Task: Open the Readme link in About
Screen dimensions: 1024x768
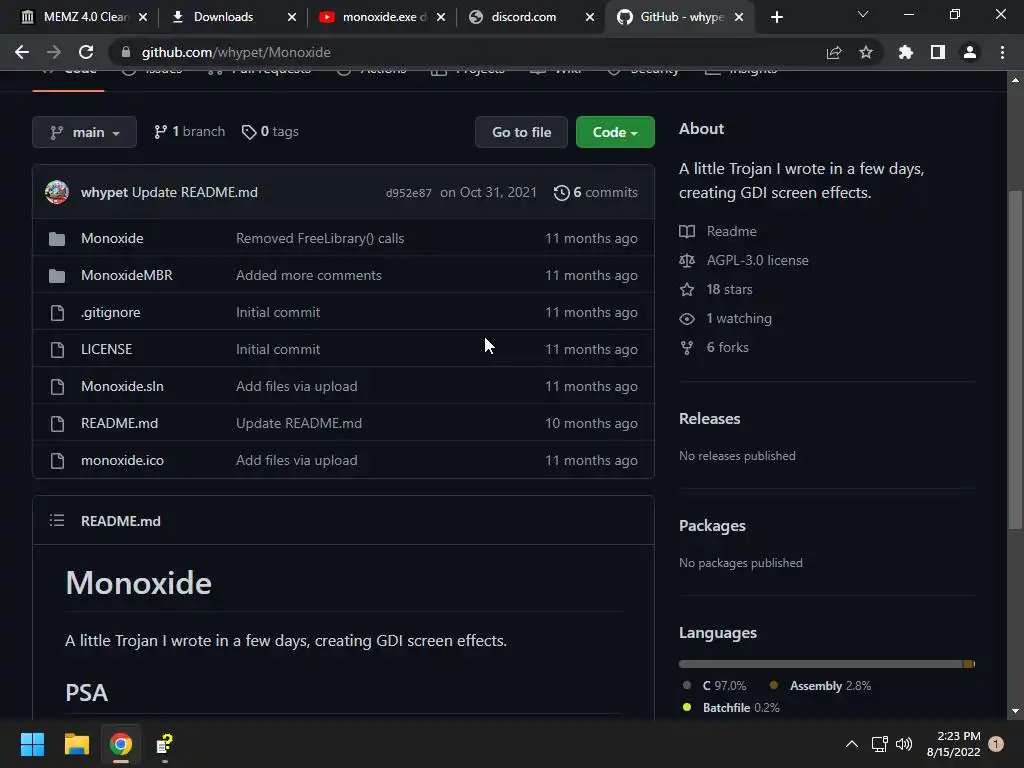Action: [731, 231]
